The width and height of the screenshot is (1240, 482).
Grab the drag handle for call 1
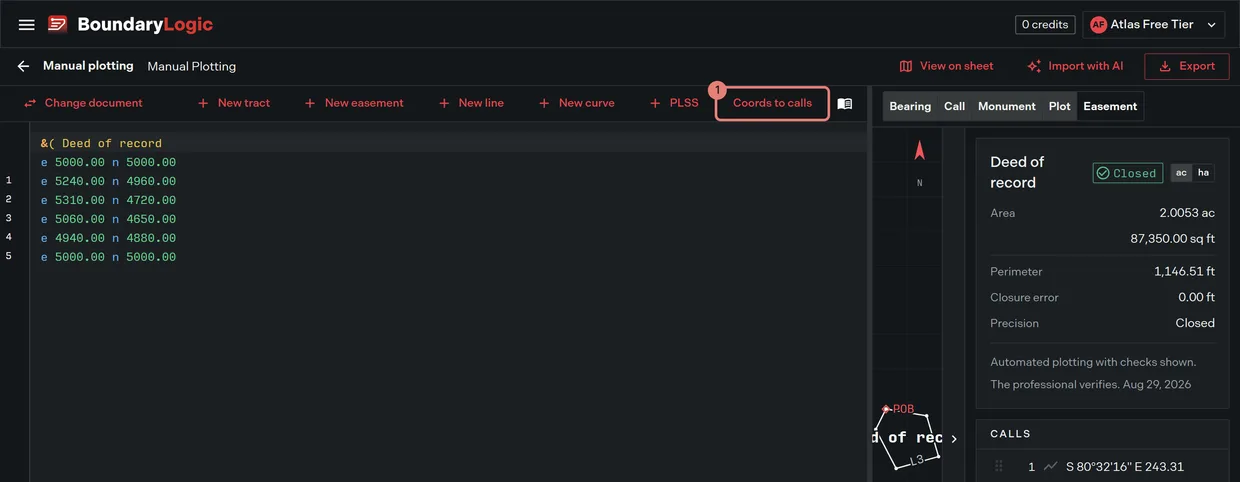click(x=999, y=466)
